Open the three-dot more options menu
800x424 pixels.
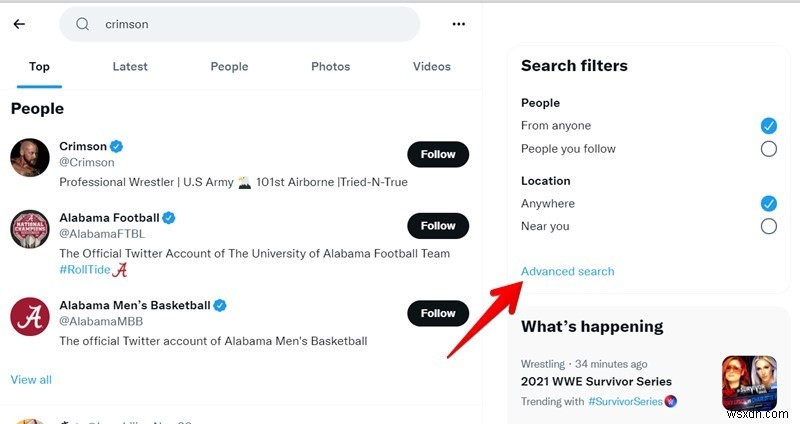(459, 24)
